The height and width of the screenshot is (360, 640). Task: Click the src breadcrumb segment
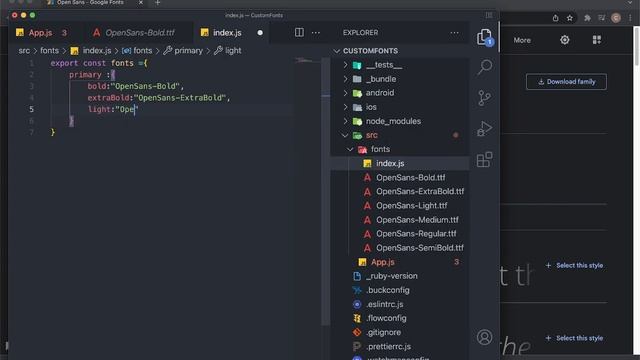point(24,51)
